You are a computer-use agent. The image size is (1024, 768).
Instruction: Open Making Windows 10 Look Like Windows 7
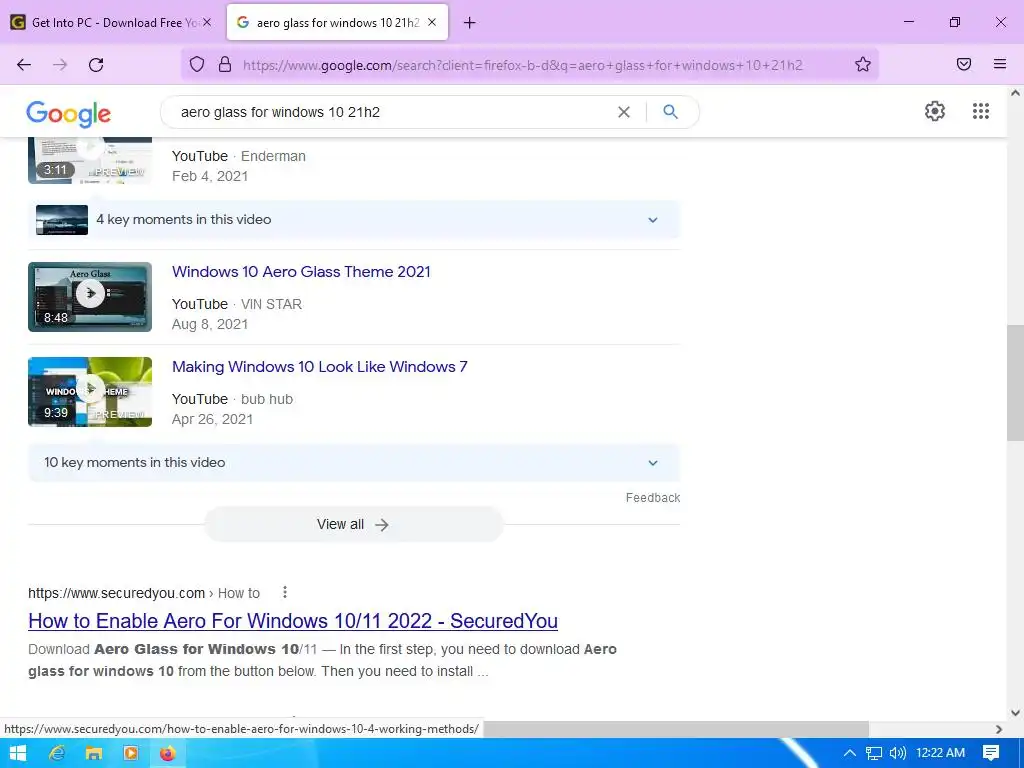click(x=319, y=366)
